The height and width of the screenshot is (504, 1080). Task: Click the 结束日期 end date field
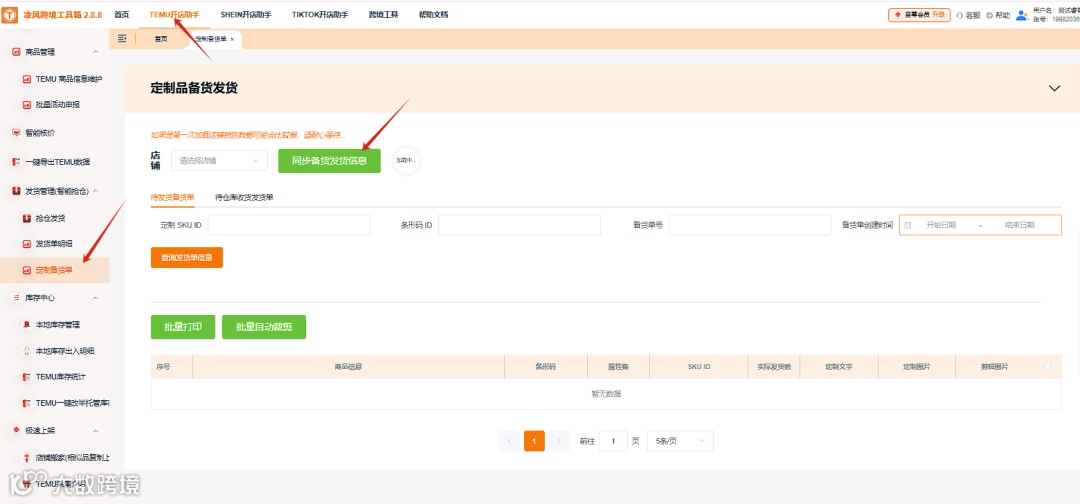click(x=1019, y=225)
